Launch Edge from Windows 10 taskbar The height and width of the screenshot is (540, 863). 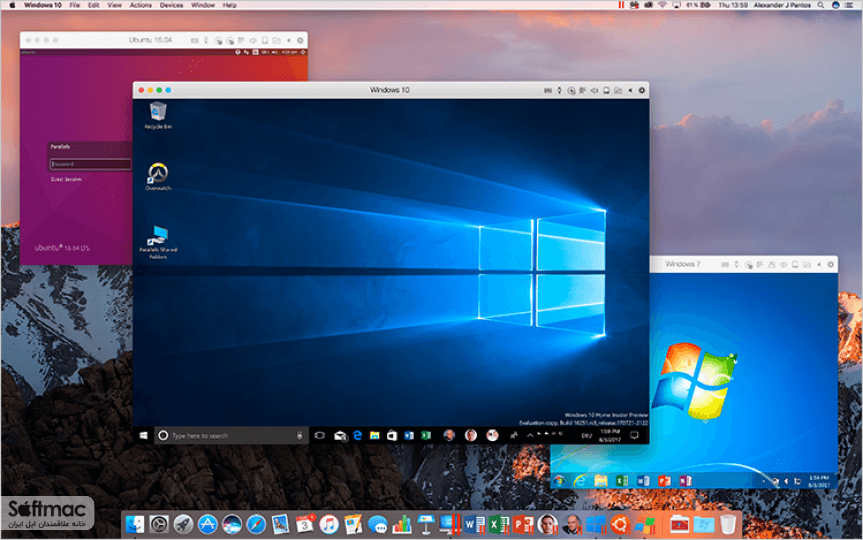click(x=357, y=435)
